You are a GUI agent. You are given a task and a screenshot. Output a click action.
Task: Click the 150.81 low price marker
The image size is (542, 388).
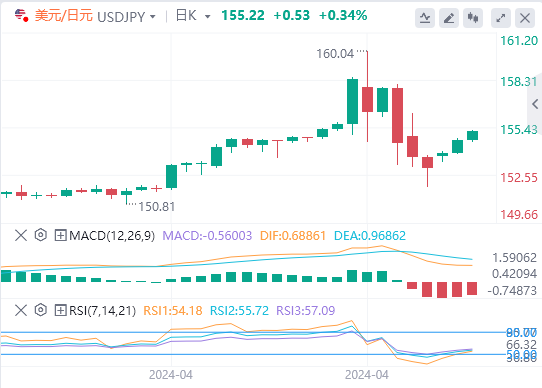pyautogui.click(x=157, y=206)
